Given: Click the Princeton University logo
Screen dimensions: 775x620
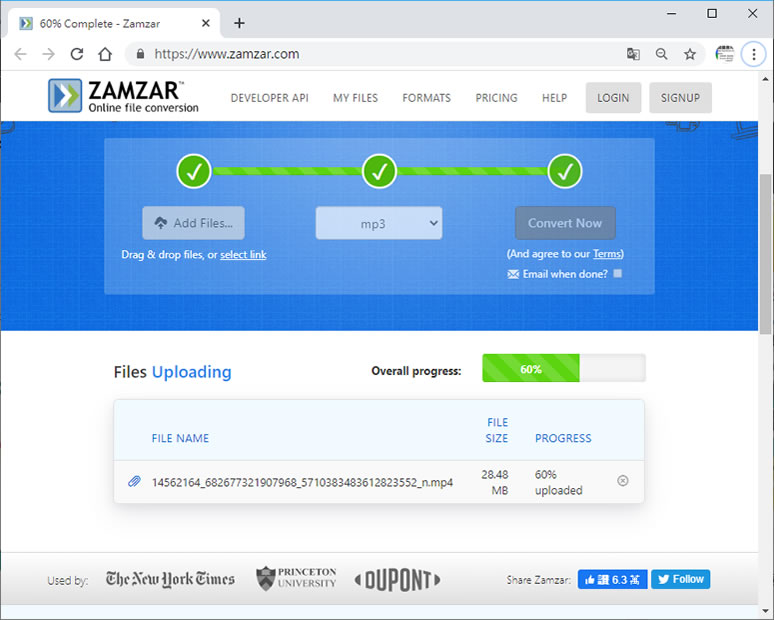Looking at the screenshot, I should tap(296, 578).
